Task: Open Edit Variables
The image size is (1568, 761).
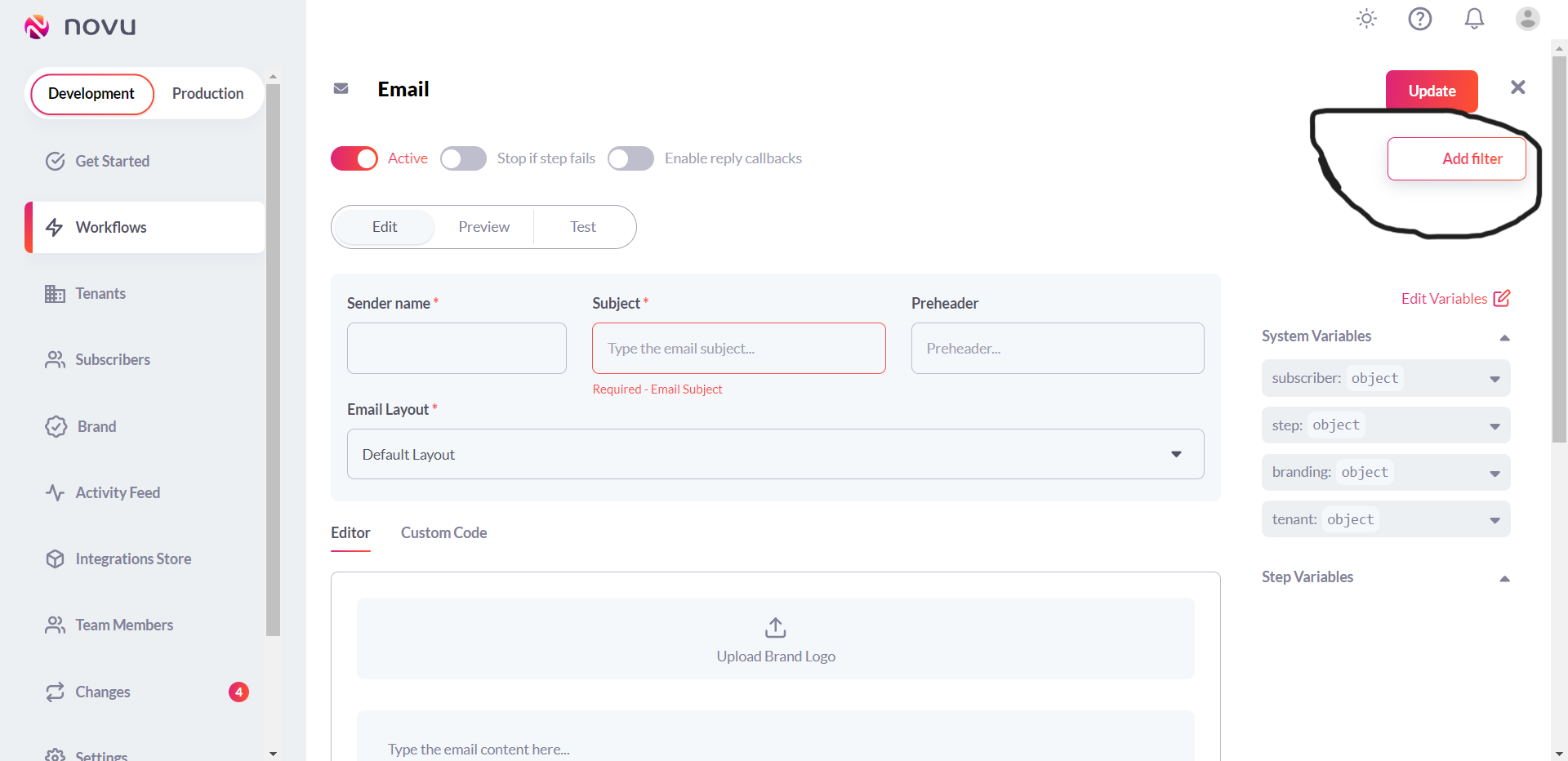Action: [1454, 298]
